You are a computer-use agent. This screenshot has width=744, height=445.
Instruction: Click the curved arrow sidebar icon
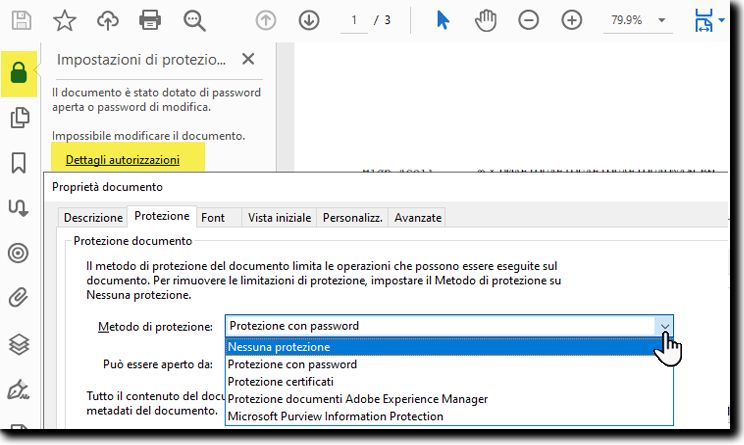[x=18, y=208]
